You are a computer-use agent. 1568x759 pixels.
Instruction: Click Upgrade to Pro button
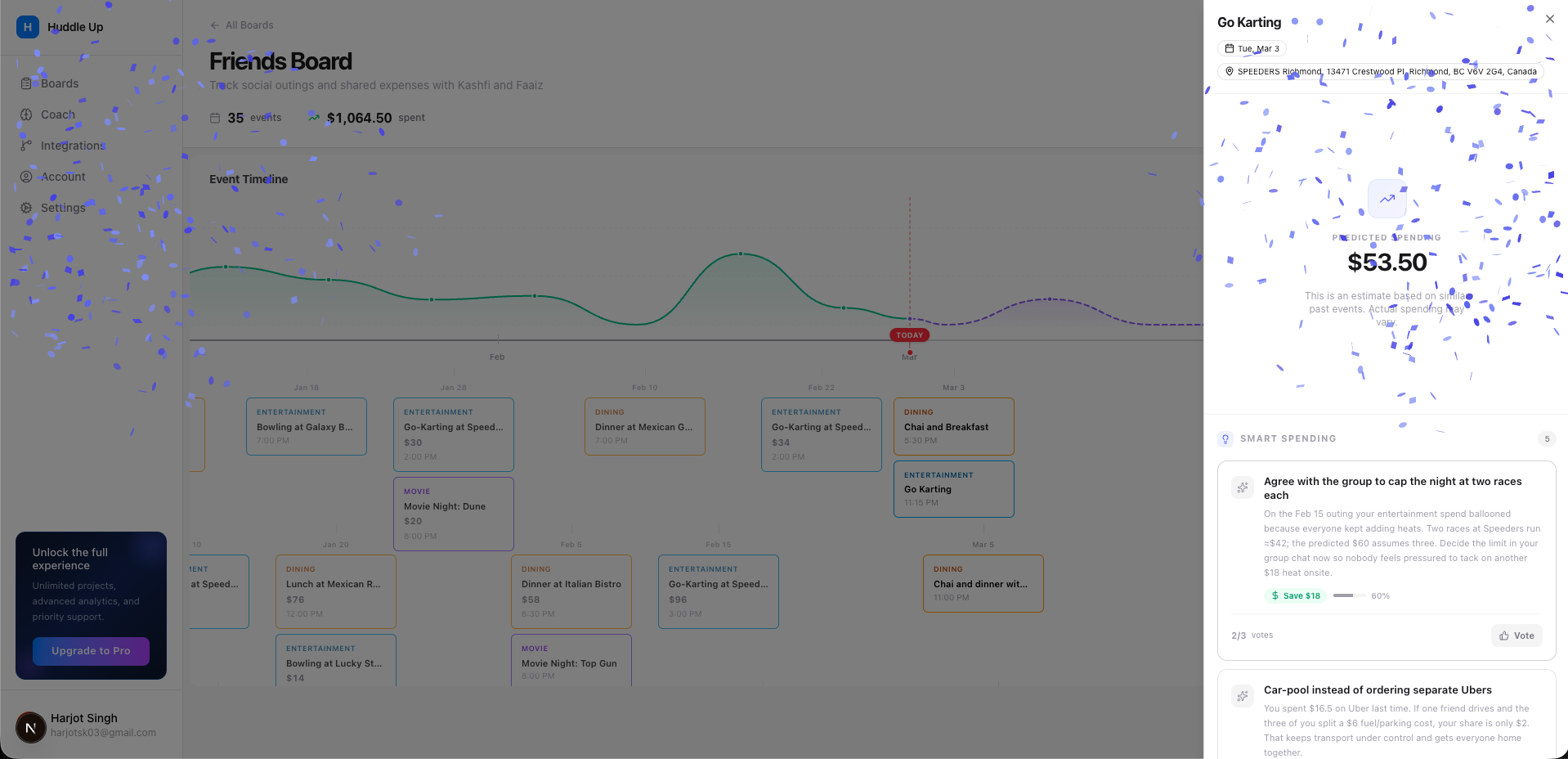pyautogui.click(x=91, y=651)
